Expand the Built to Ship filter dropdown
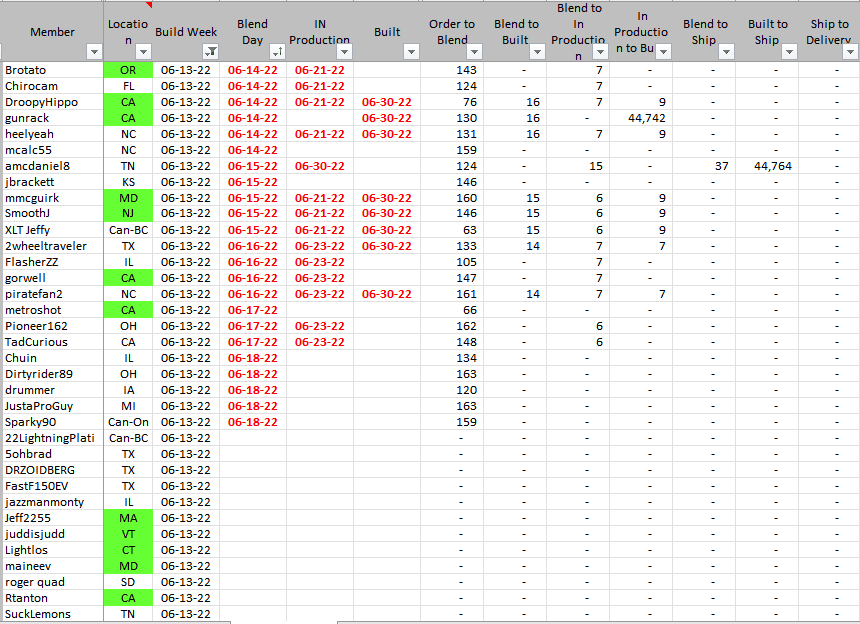This screenshot has height=624, width=860. click(x=789, y=51)
